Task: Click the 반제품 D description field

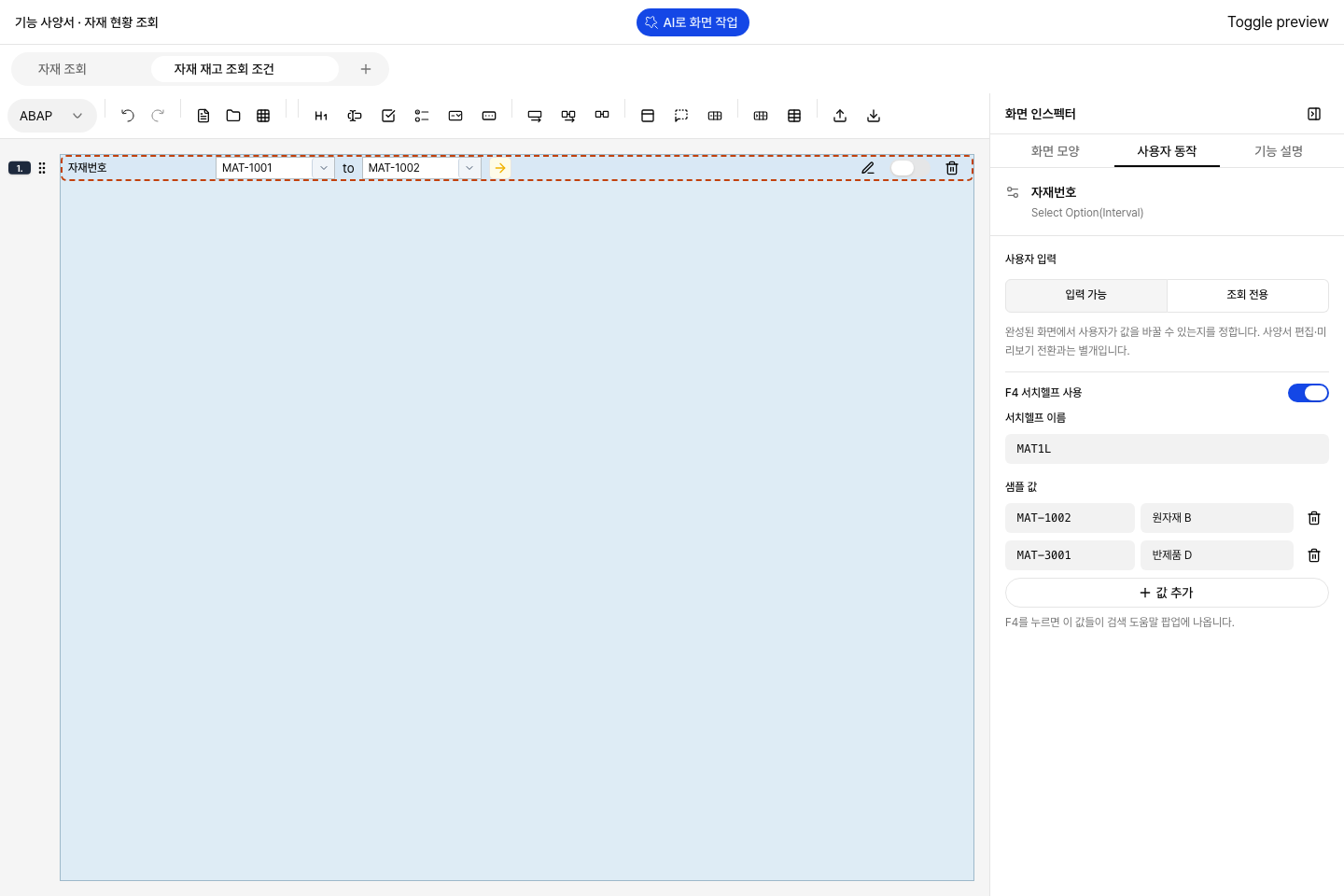Action: tap(1217, 555)
